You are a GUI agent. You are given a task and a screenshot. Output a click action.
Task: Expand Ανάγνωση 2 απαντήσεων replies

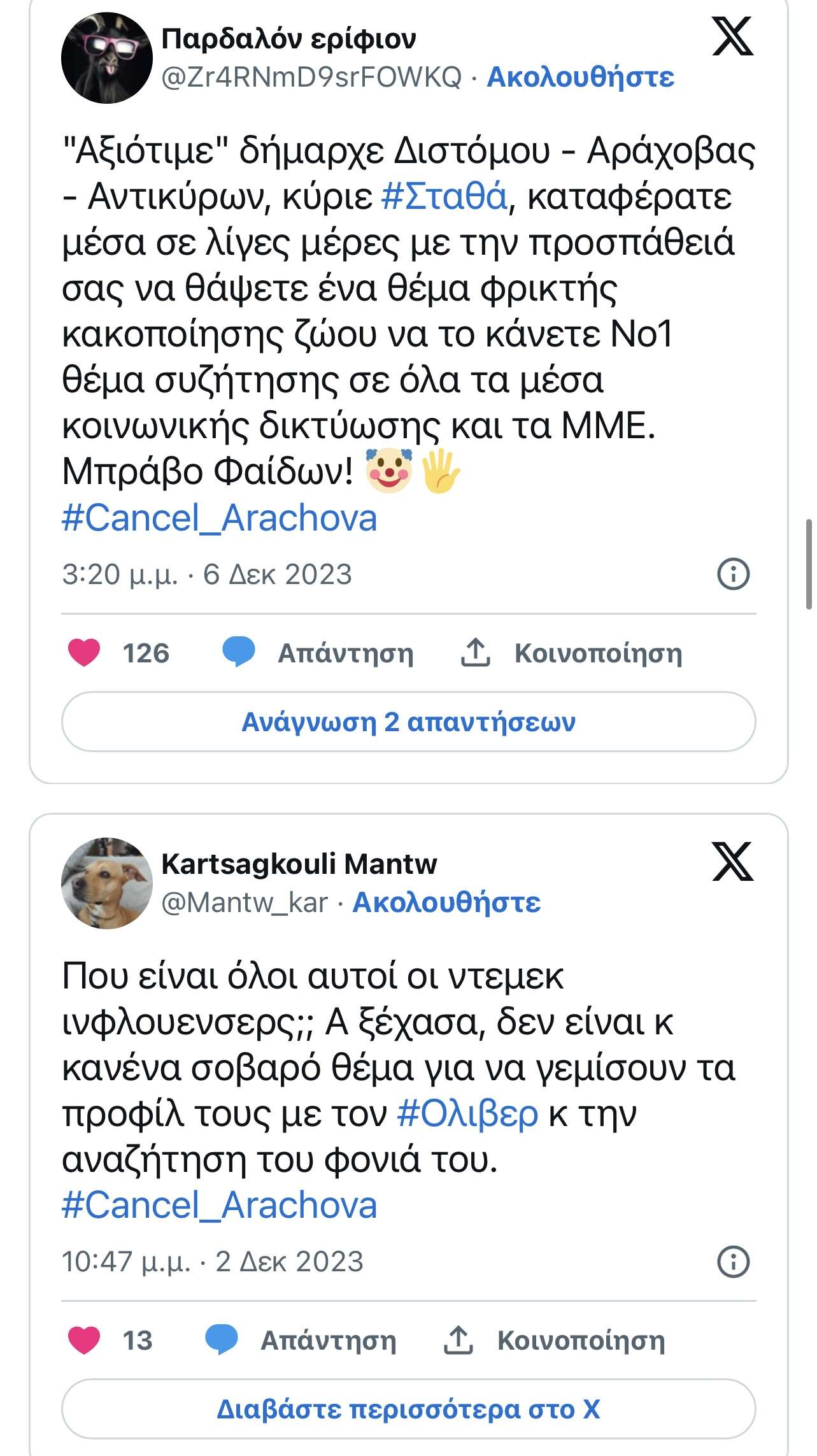[408, 722]
